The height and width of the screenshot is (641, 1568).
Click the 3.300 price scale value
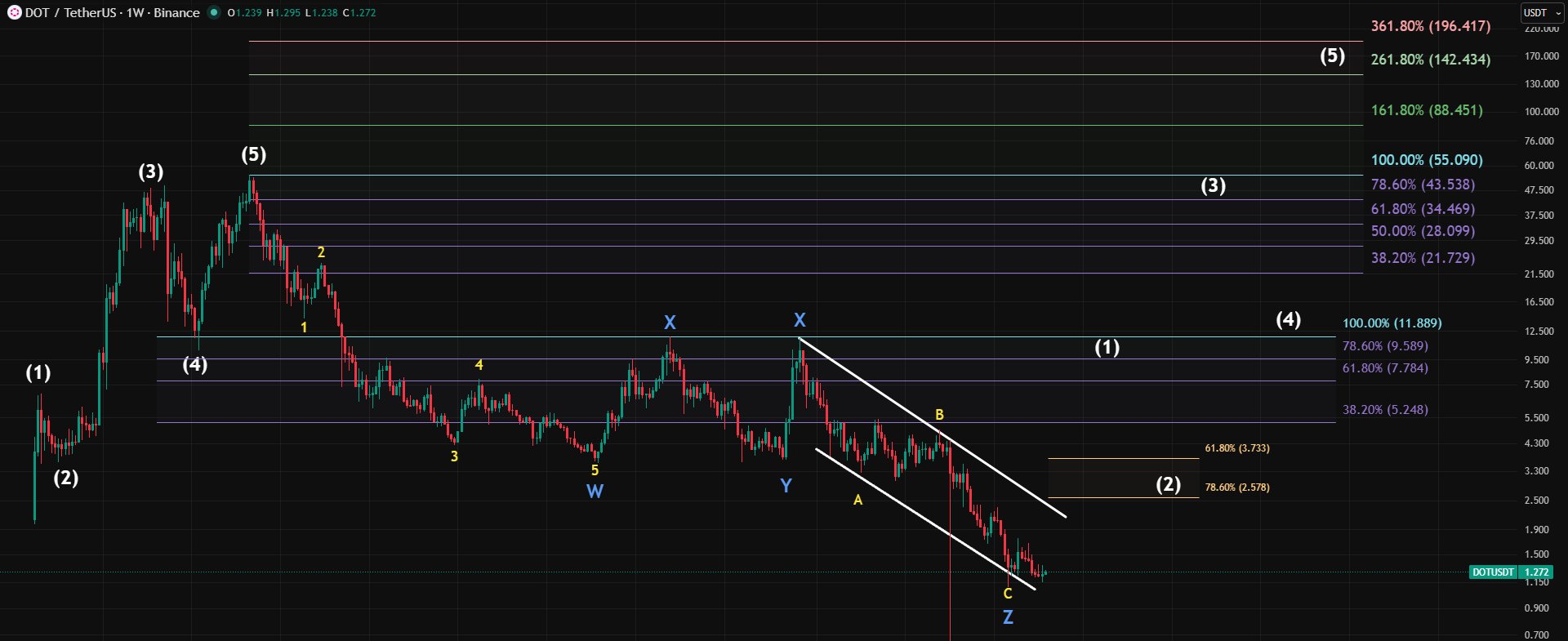click(1537, 471)
